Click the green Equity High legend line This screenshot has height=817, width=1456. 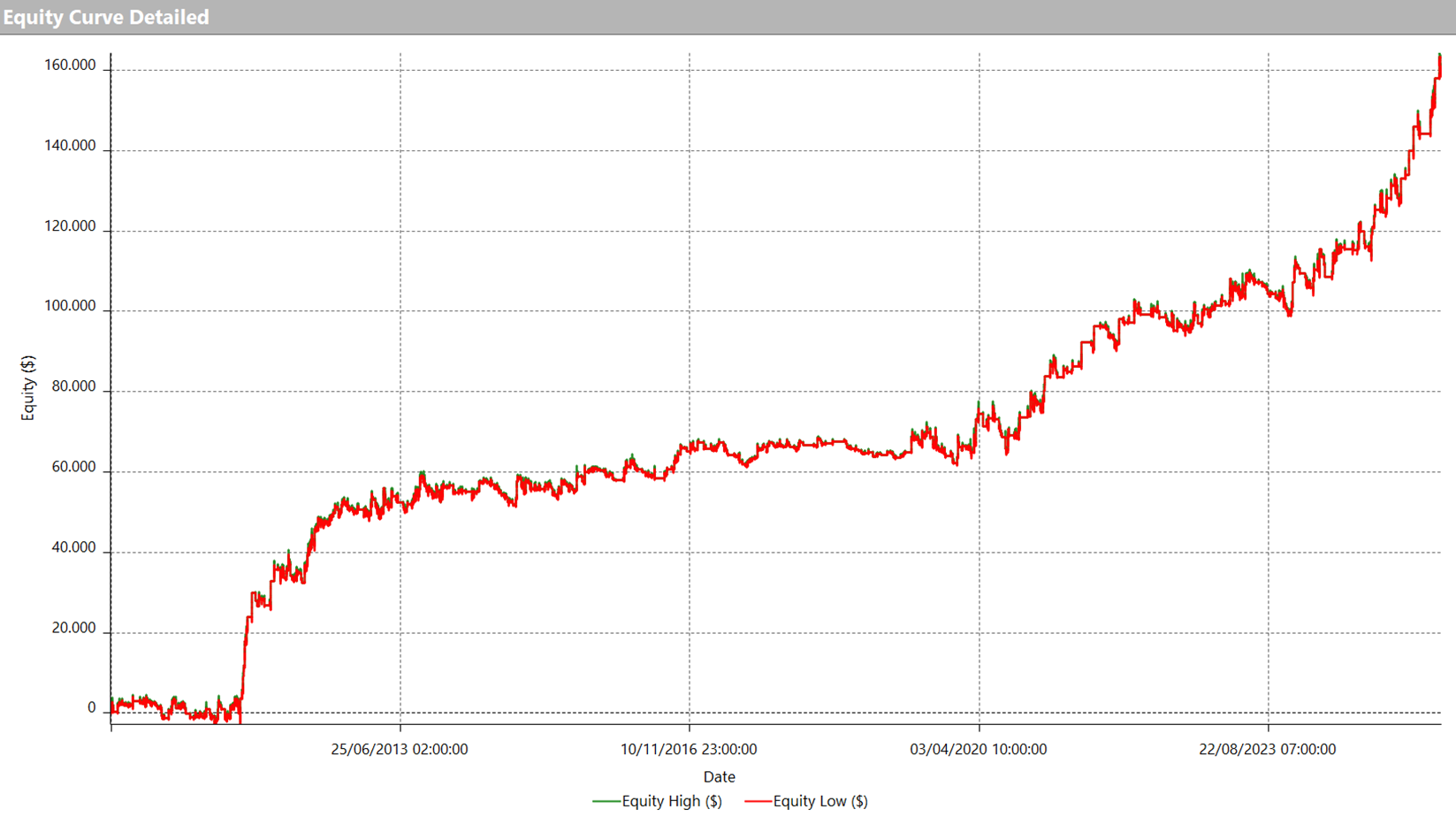[x=606, y=801]
